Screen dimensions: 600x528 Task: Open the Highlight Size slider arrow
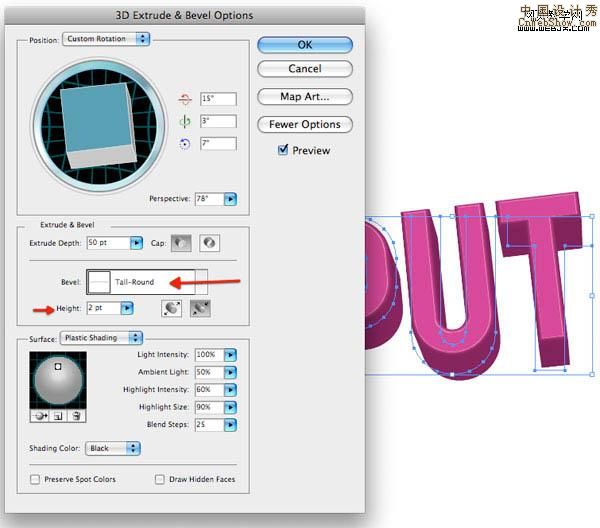click(x=230, y=407)
